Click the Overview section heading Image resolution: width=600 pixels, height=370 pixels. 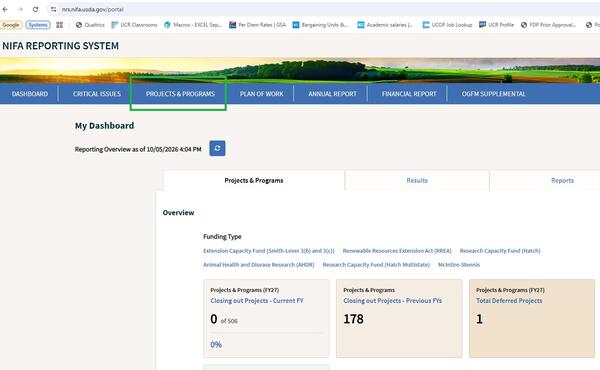tap(178, 212)
